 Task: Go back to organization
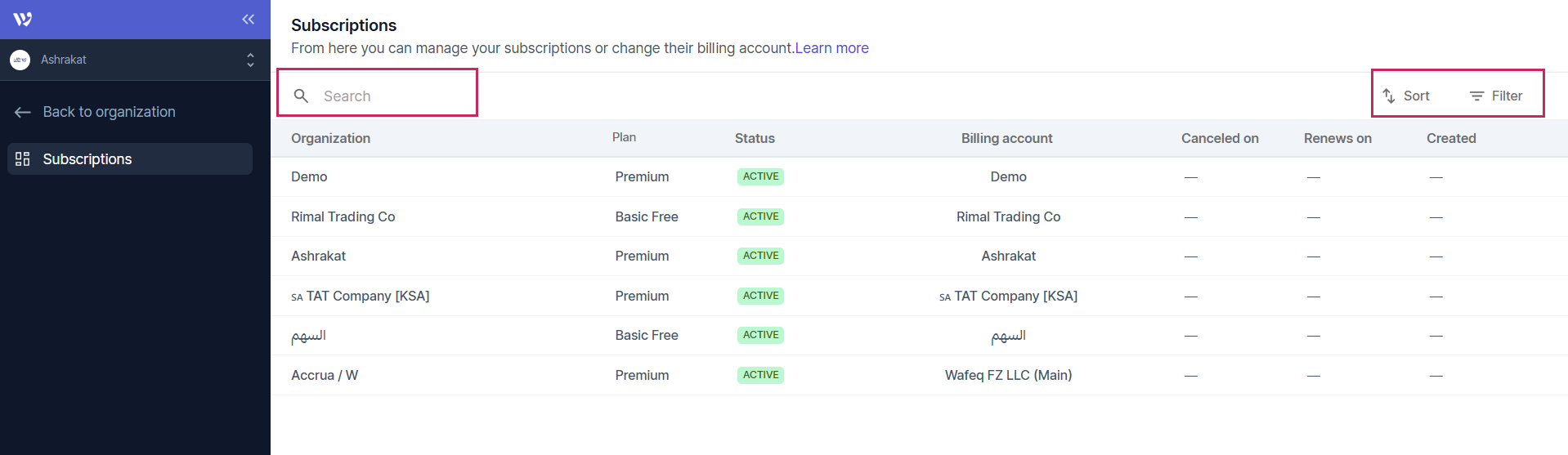pos(109,112)
